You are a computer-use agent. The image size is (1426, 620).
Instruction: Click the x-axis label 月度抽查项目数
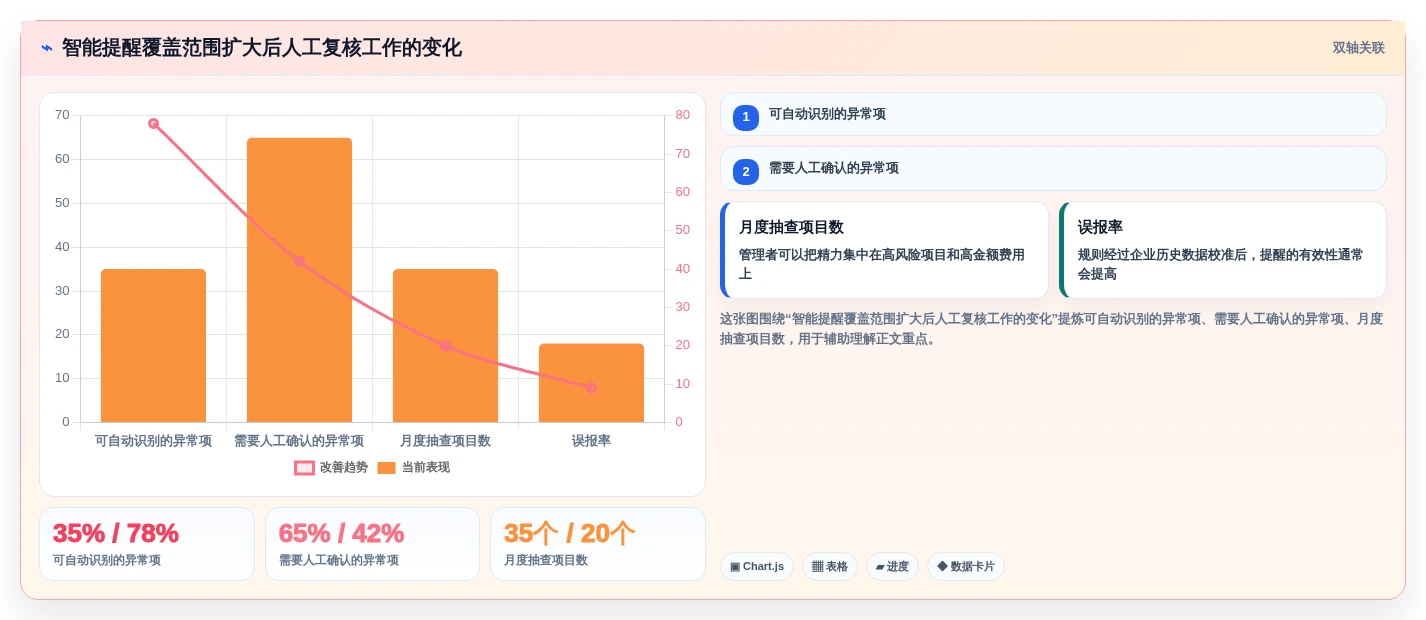pyautogui.click(x=445, y=441)
